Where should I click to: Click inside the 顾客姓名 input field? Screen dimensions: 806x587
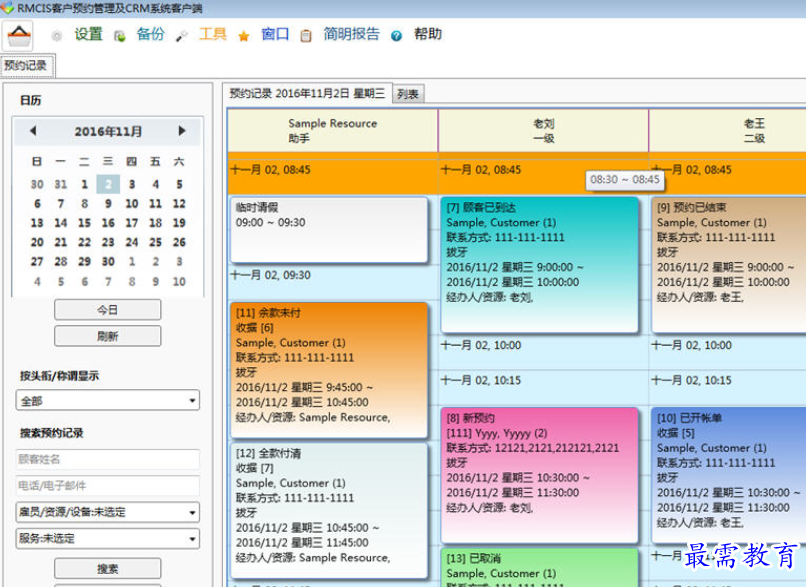point(107,458)
